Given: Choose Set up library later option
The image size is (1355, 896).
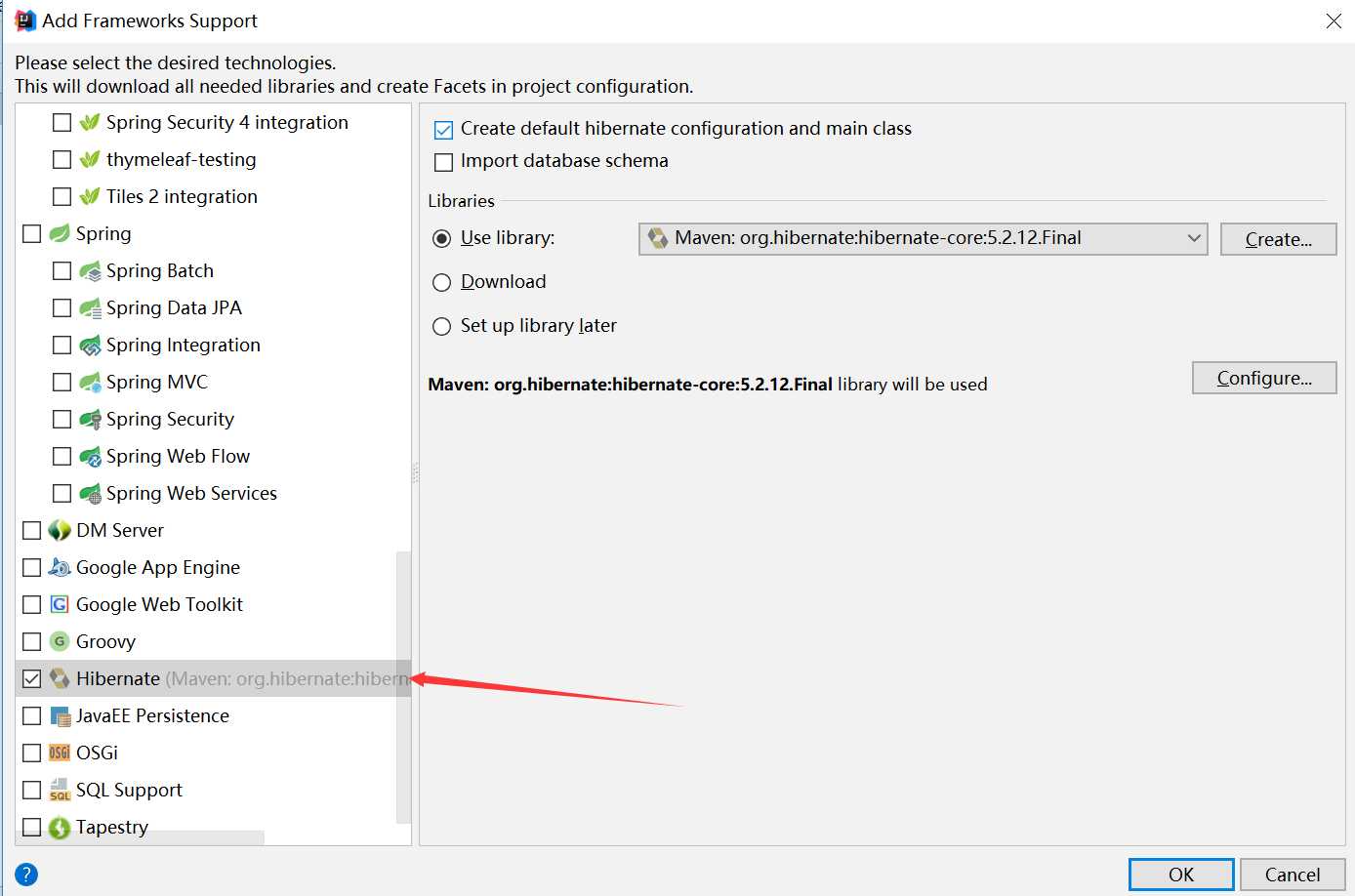Looking at the screenshot, I should (x=442, y=327).
